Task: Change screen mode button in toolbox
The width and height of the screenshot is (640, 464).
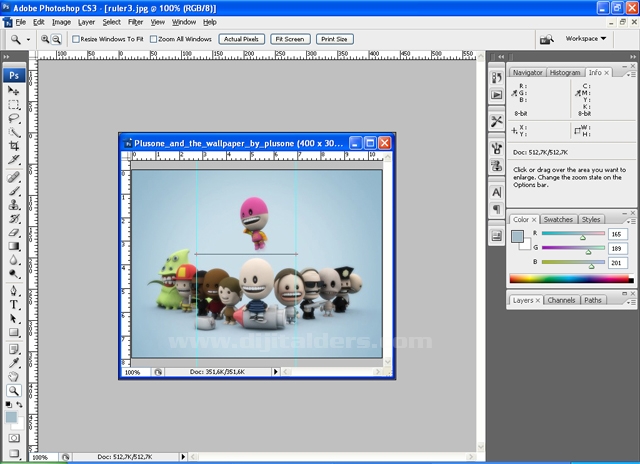Action: (14, 453)
